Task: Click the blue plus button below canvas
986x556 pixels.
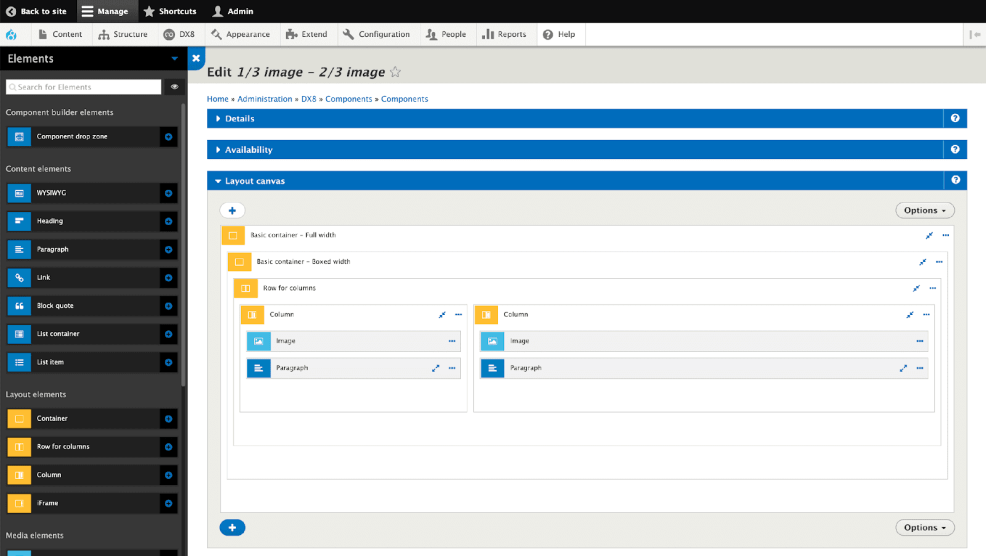Action: click(x=232, y=527)
